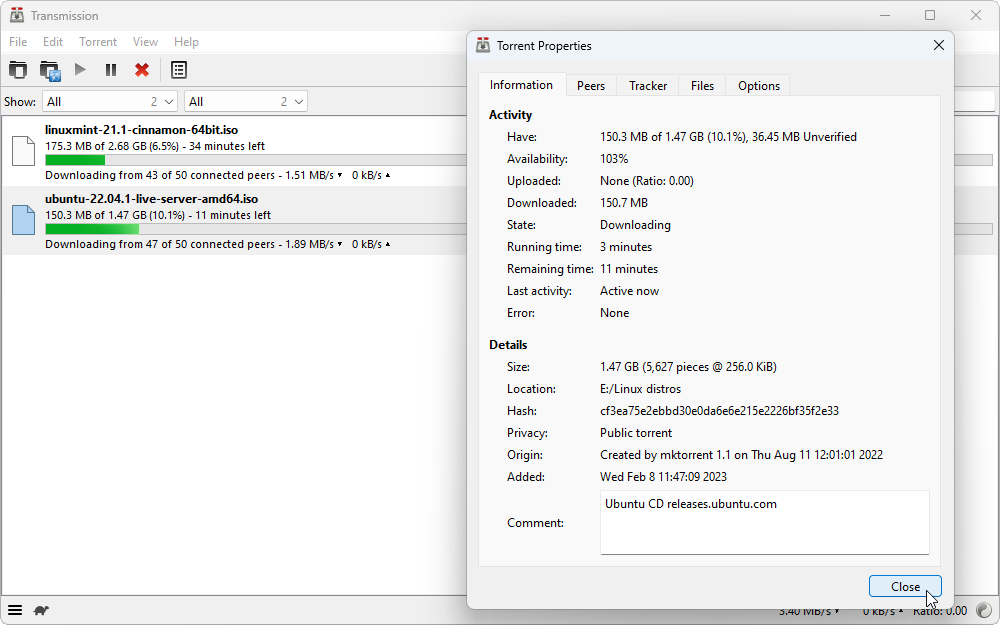Go to the Options tab
The height and width of the screenshot is (625, 1000).
point(758,86)
